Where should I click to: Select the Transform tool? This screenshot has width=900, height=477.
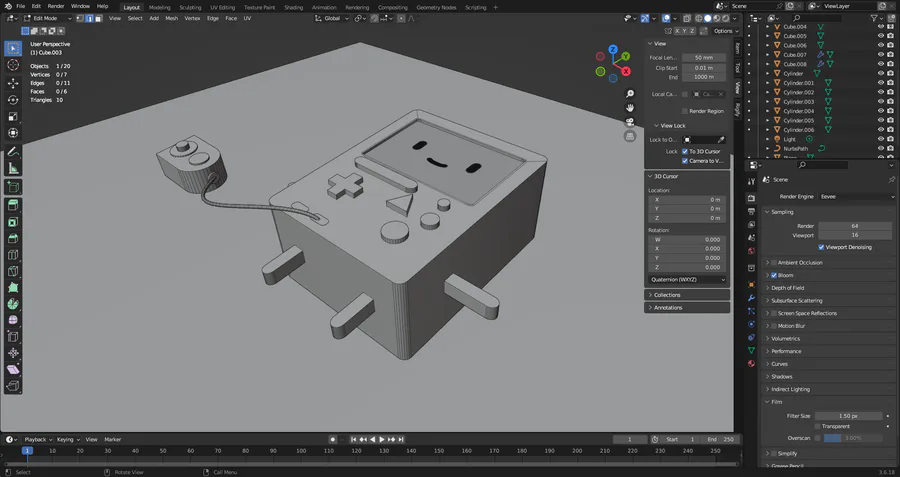pyautogui.click(x=13, y=133)
